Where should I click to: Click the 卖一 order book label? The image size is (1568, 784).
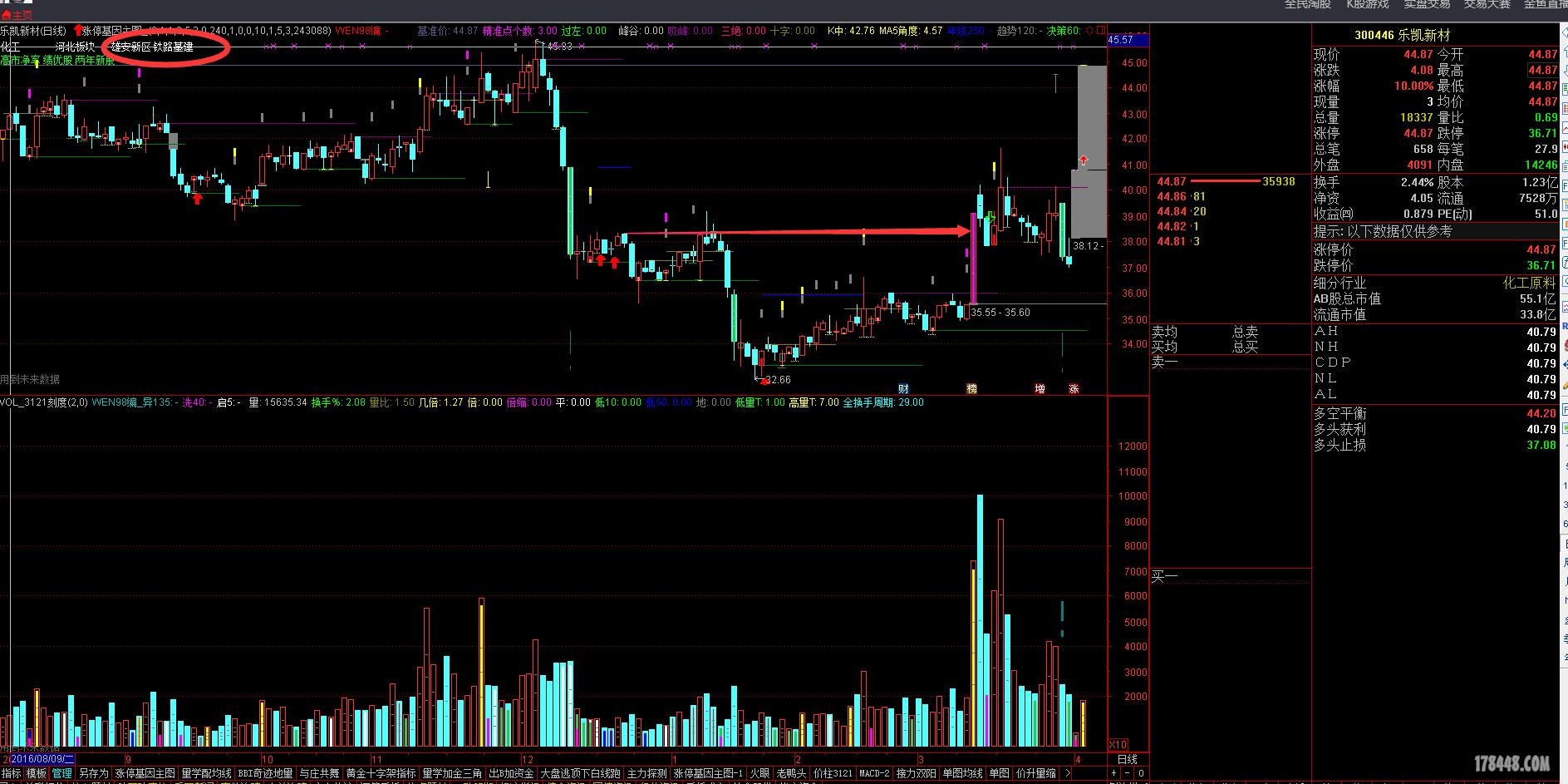point(1164,362)
